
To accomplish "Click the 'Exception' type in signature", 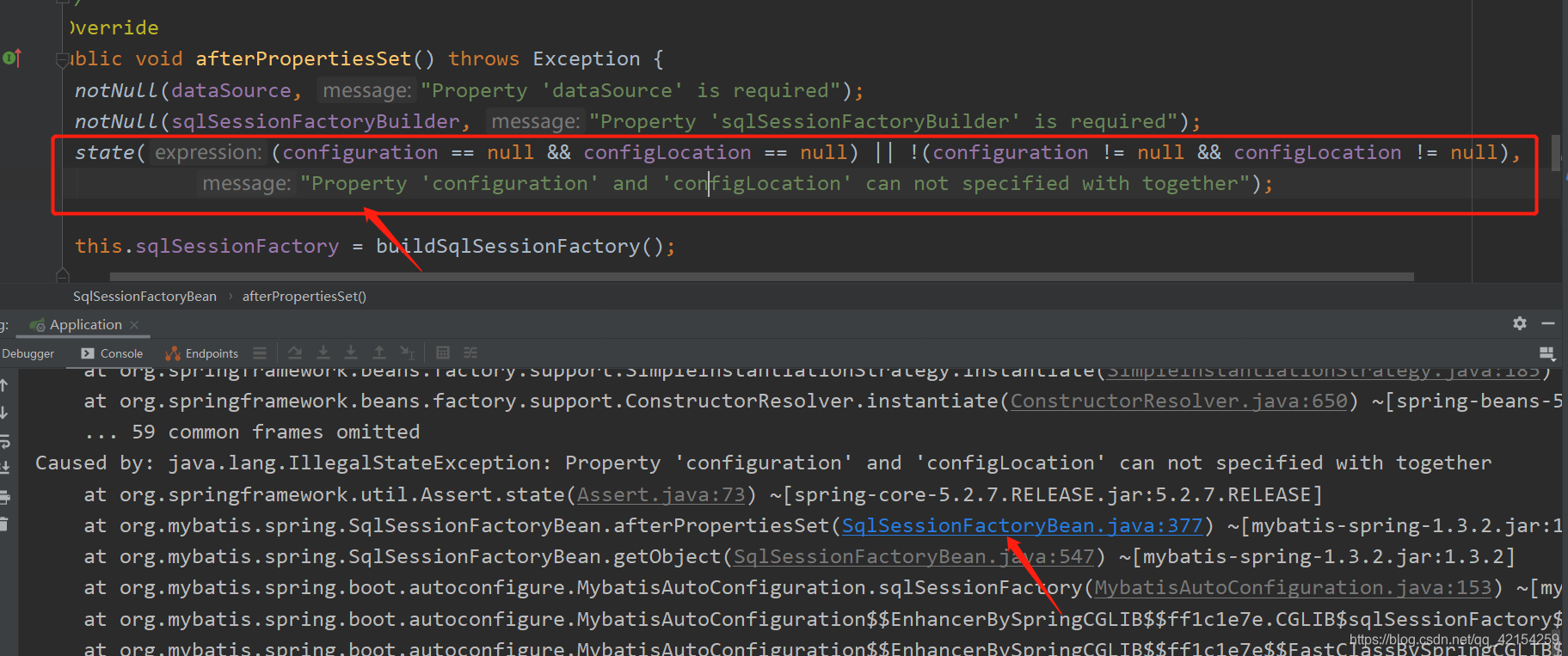I will 587,58.
